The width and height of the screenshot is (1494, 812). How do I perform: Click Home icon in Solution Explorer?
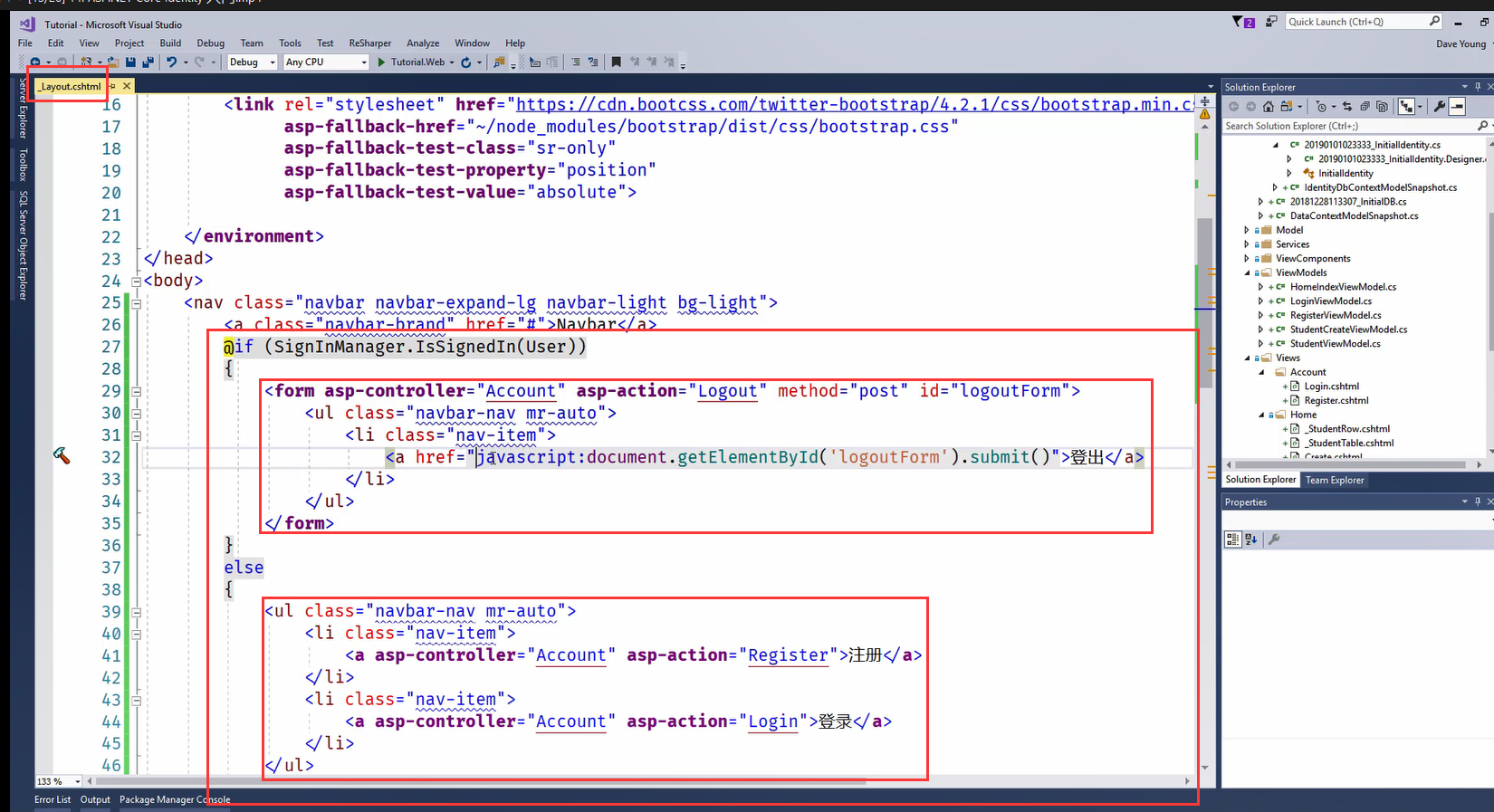[1269, 107]
